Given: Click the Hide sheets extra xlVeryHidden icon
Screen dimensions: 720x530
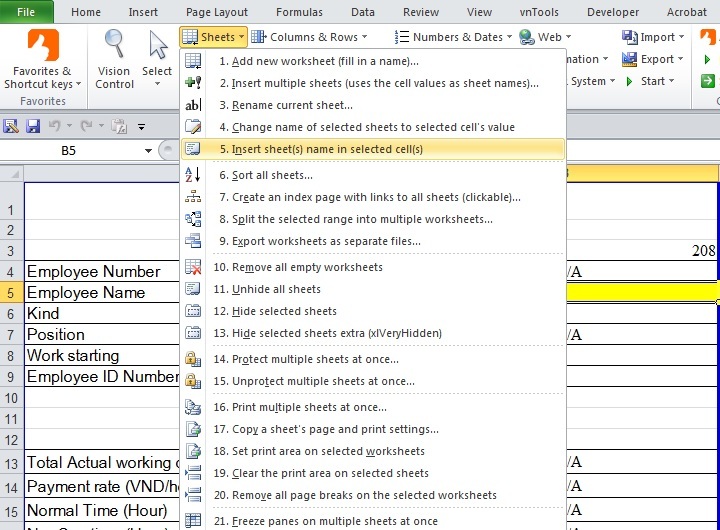Looking at the screenshot, I should click(193, 333).
